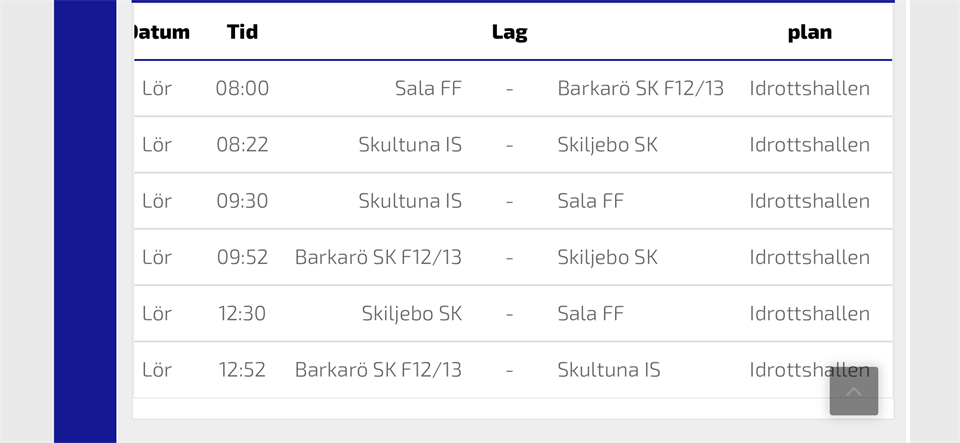Click Barkarö SK F12/13 in the 09:52 row

[378, 257]
